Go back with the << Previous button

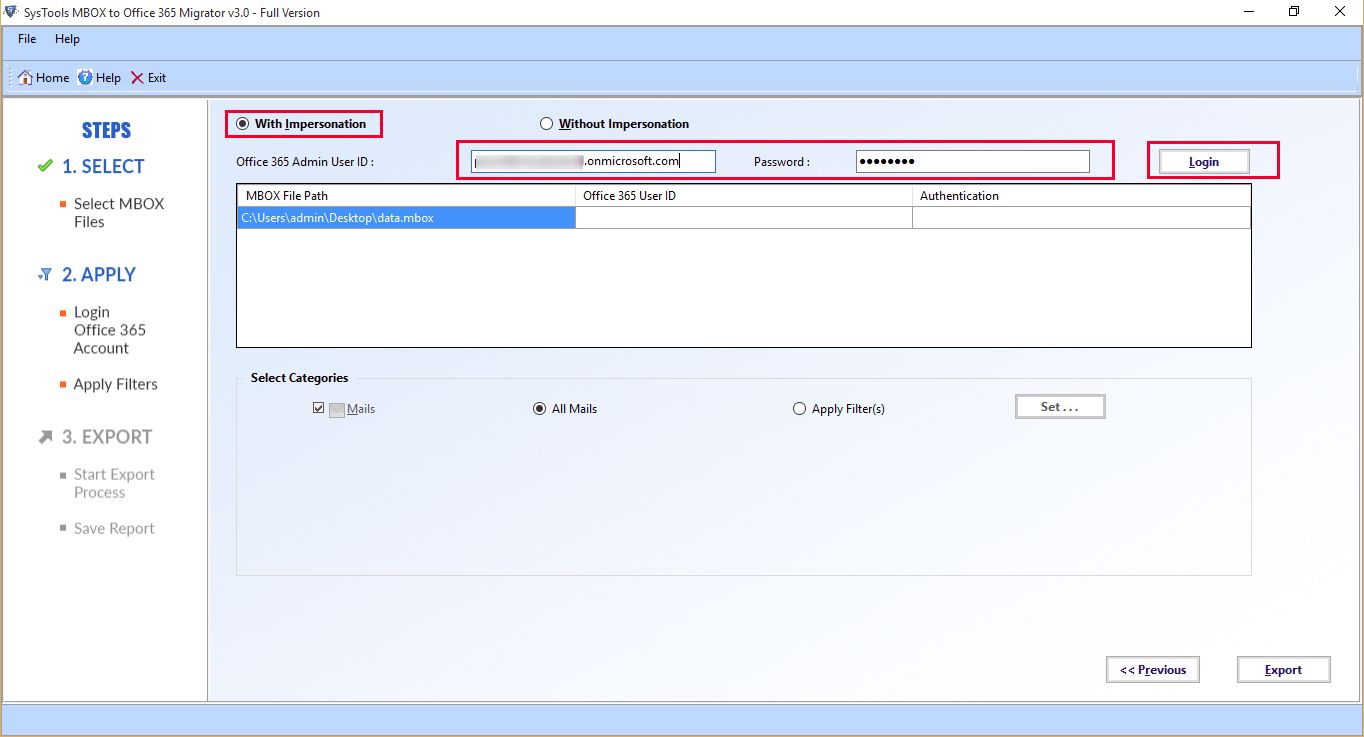[1152, 670]
